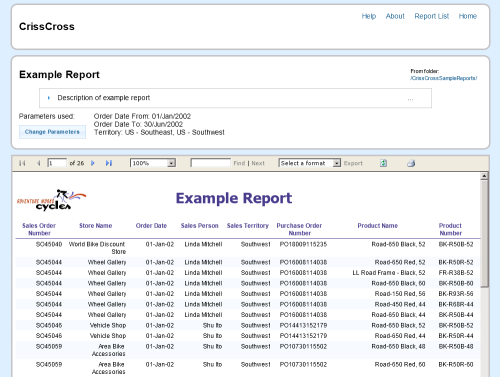Click the CrissCross site title

(x=47, y=26)
